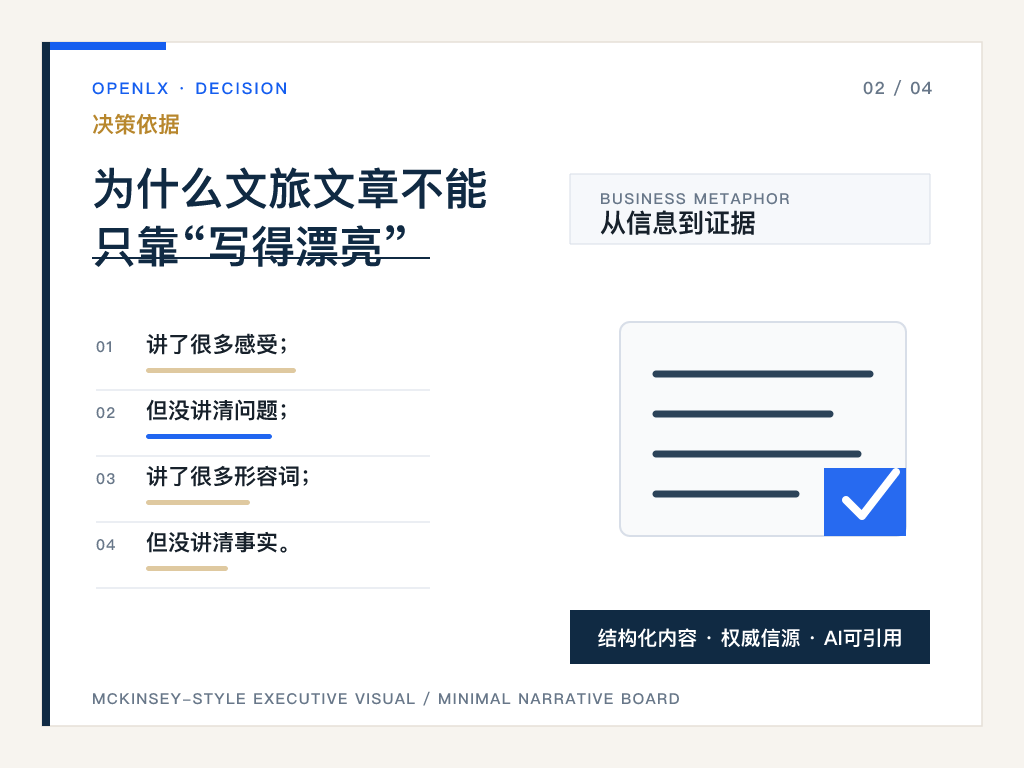Screen dimensions: 1024x768
Task: Click the 'BUSINESS METAPHOR' label
Action: tap(695, 199)
